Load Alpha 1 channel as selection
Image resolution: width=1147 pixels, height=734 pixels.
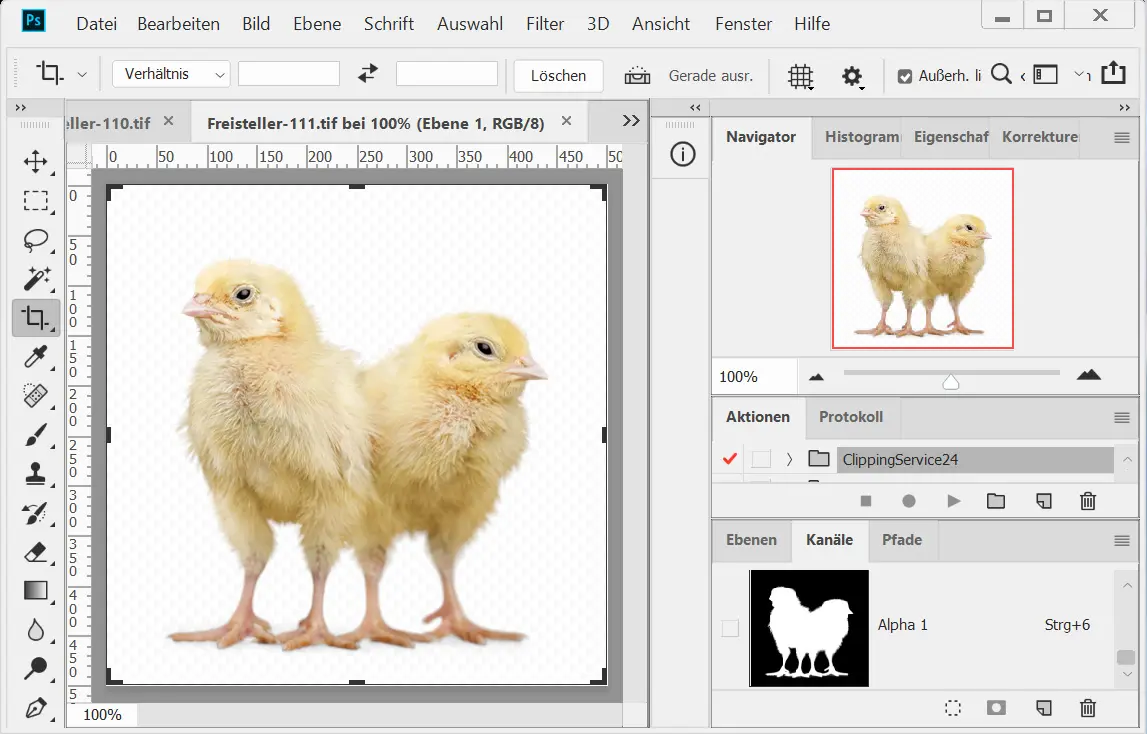click(953, 708)
